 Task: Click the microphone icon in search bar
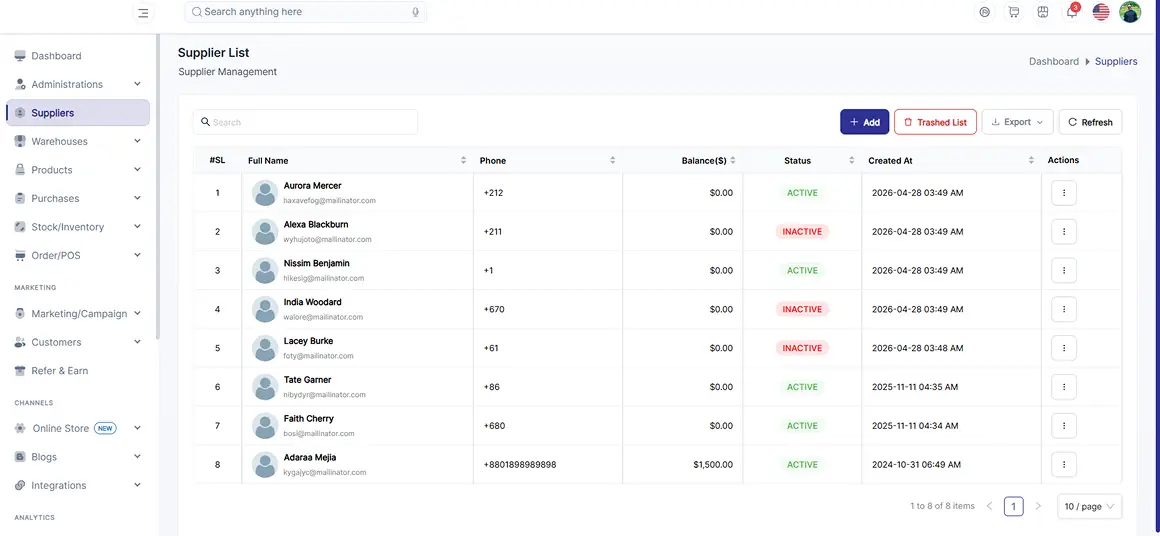tap(416, 12)
